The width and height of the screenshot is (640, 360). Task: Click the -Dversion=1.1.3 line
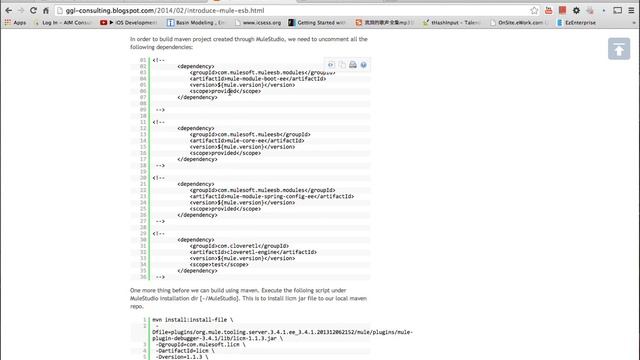tap(182, 357)
